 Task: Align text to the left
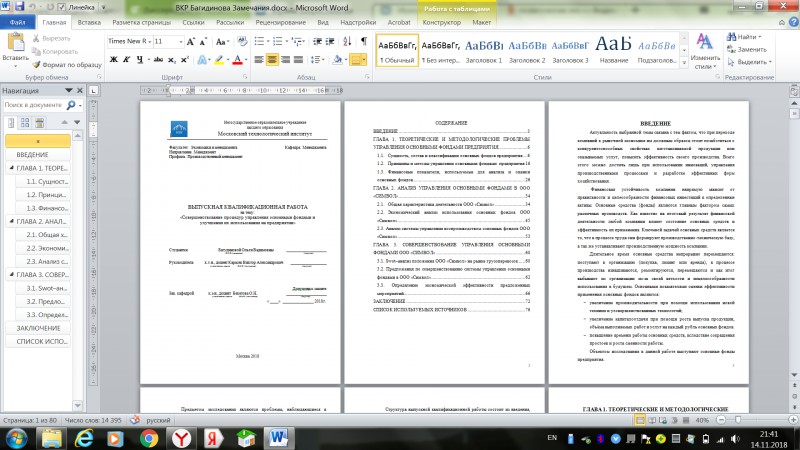pyautogui.click(x=259, y=60)
